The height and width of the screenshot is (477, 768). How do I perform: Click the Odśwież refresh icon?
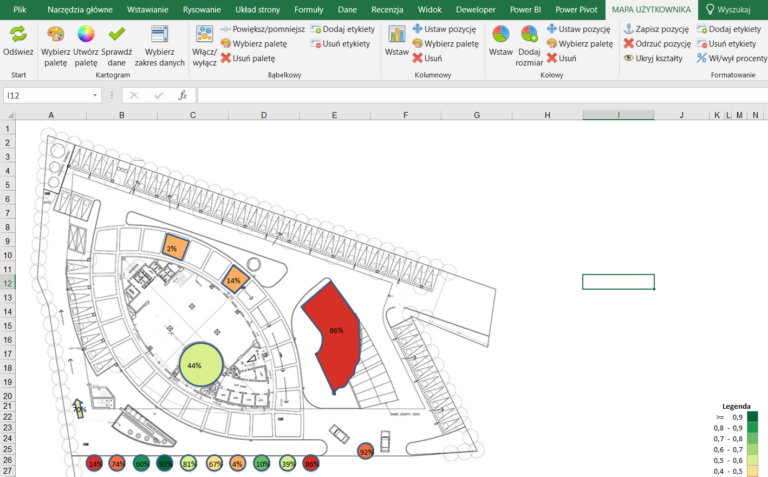click(18, 35)
